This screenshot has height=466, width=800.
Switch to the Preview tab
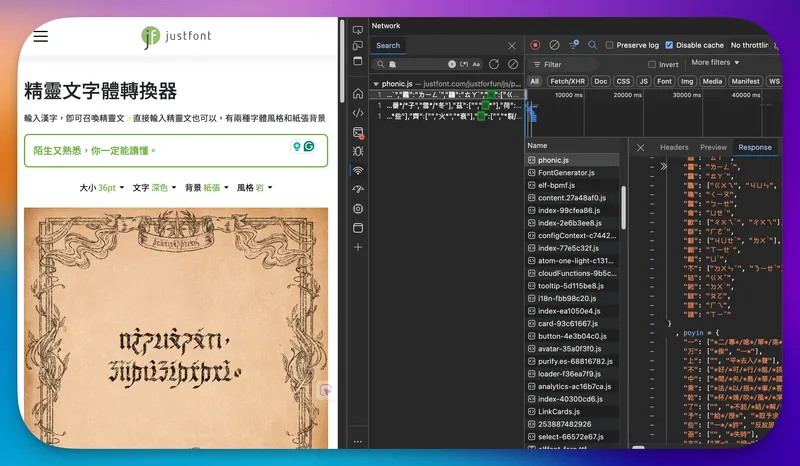713,147
